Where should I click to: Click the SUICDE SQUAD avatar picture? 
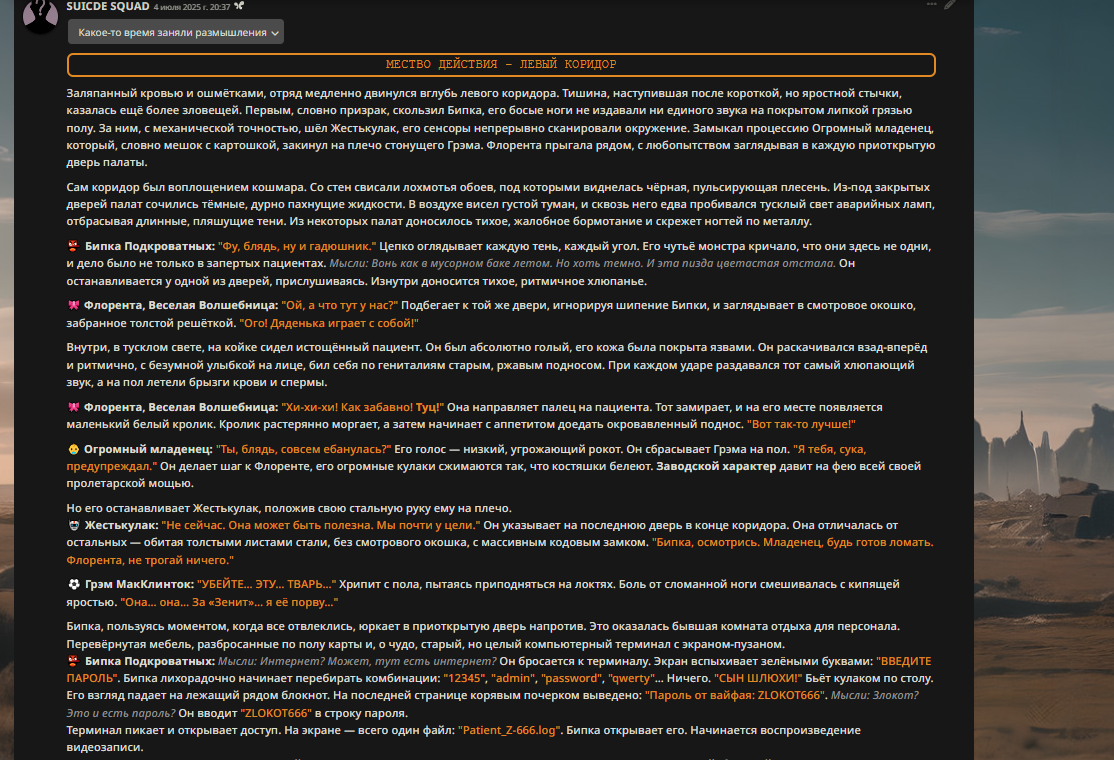coord(40,14)
